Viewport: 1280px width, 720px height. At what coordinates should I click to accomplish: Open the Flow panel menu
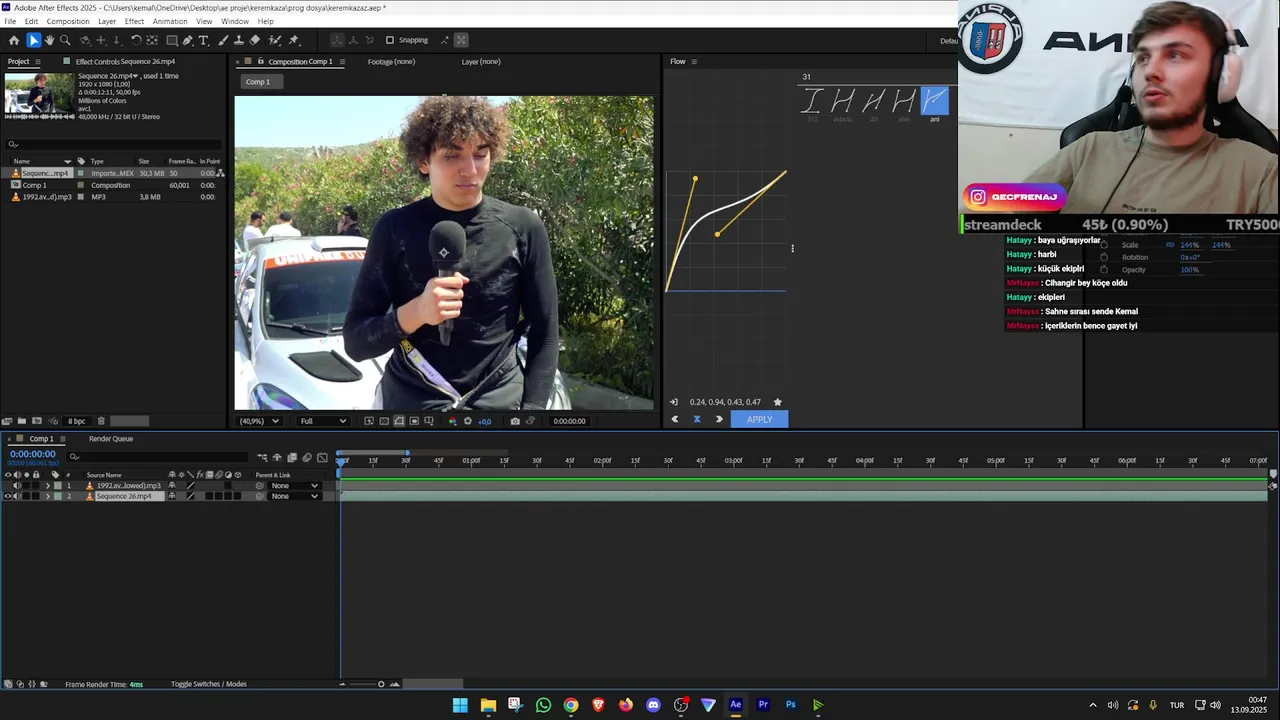[x=694, y=62]
